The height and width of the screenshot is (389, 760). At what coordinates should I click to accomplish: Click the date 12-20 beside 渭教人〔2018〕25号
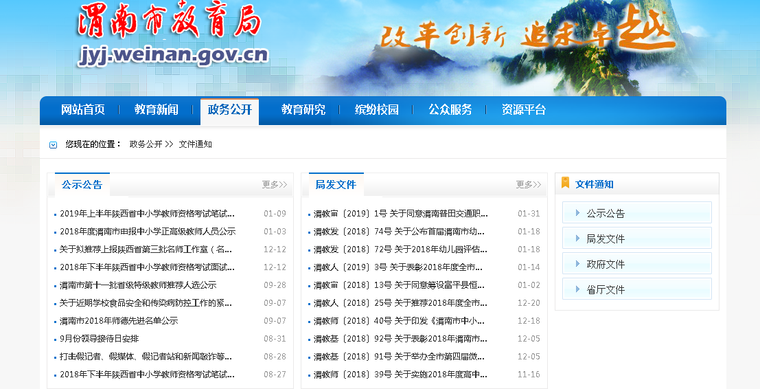tap(529, 303)
